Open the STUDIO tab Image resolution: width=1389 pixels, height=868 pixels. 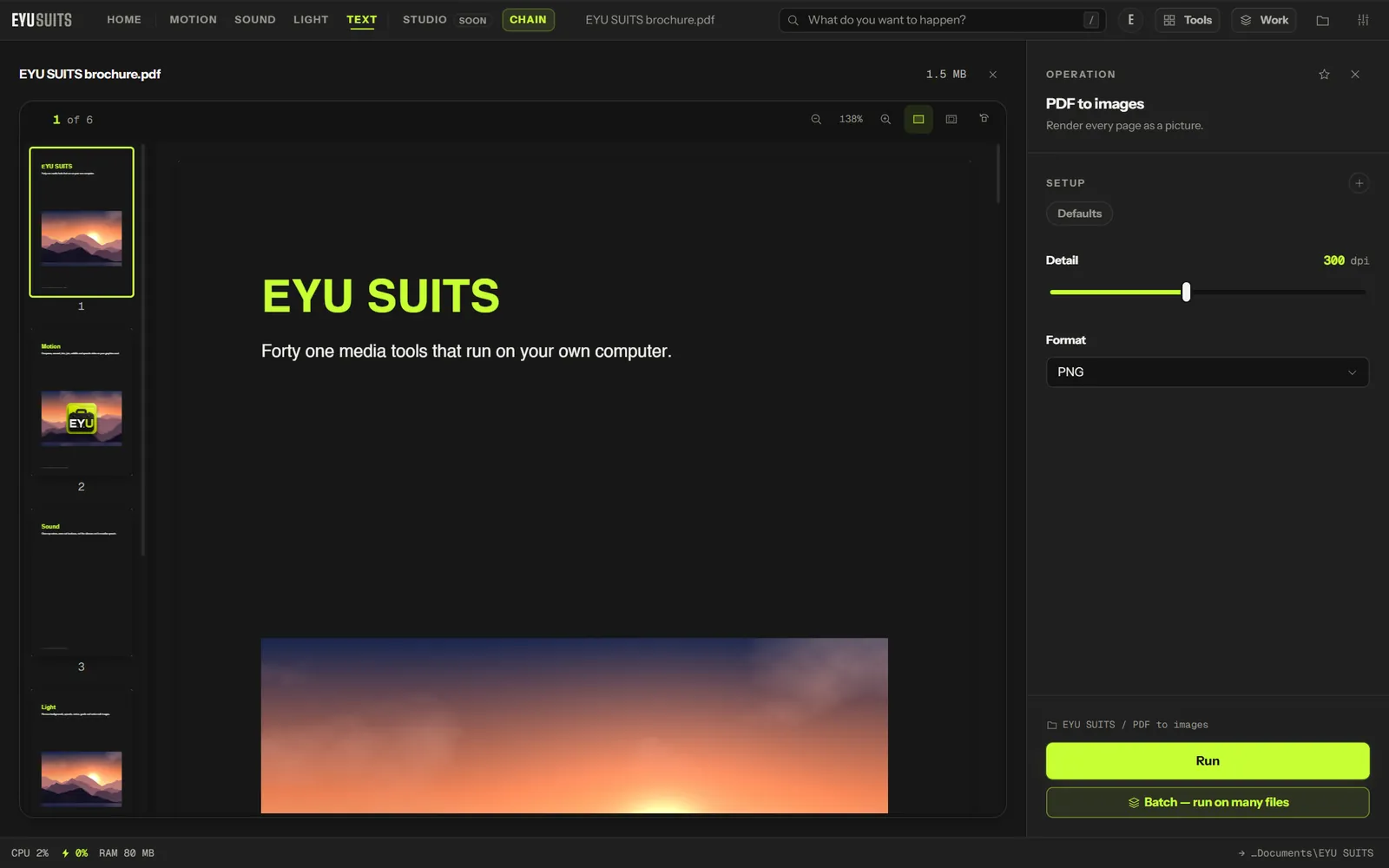425,20
